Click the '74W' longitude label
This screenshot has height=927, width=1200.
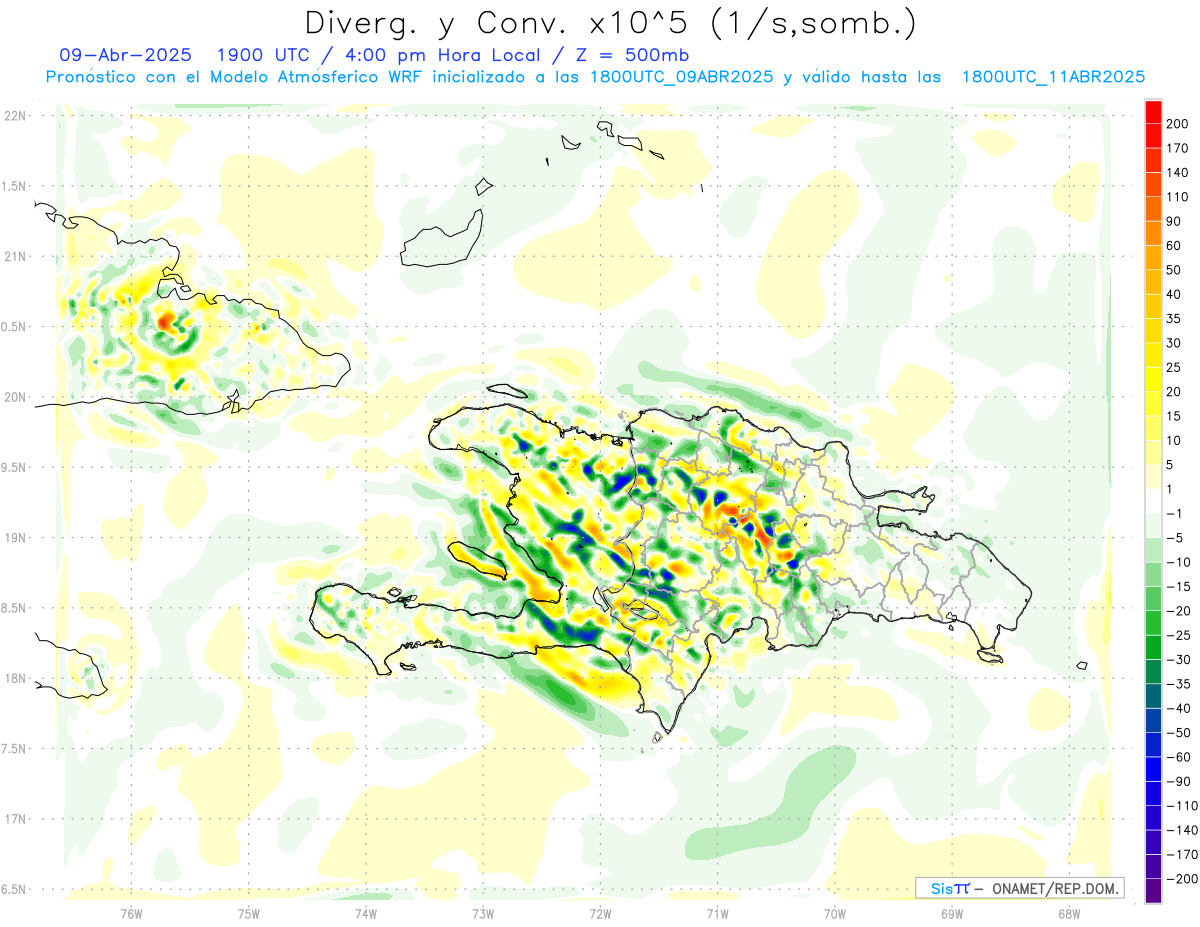pos(365,913)
